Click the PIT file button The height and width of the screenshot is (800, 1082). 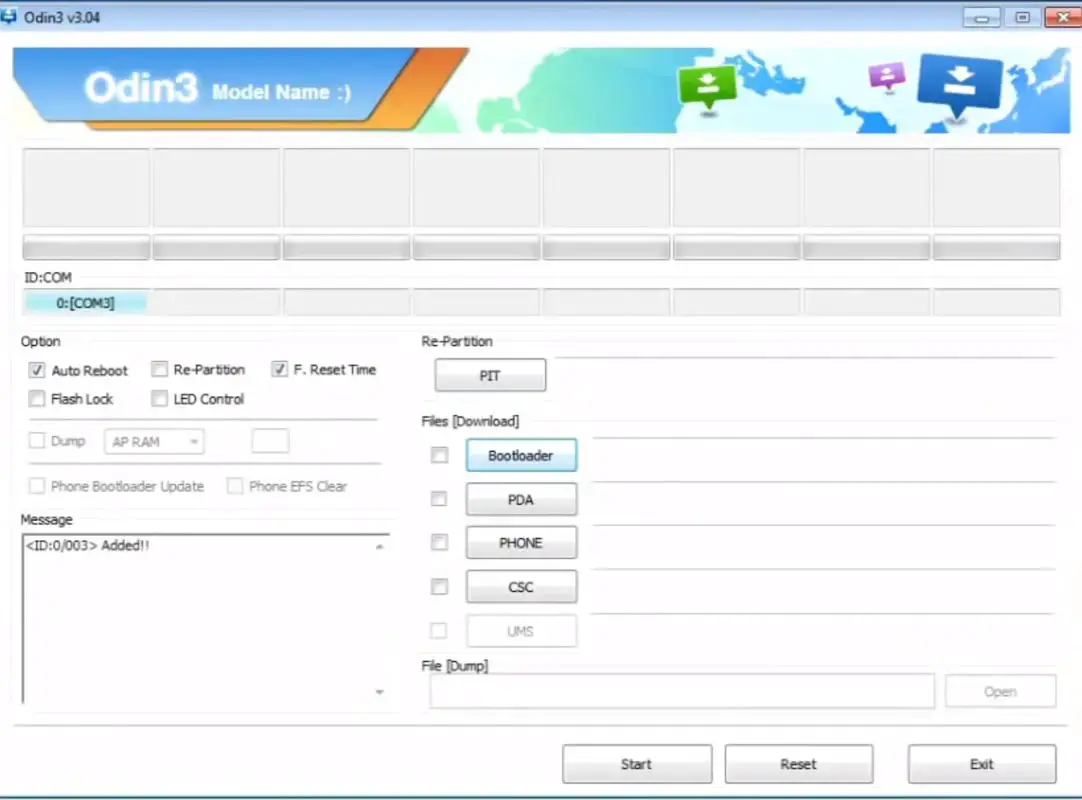pyautogui.click(x=490, y=375)
